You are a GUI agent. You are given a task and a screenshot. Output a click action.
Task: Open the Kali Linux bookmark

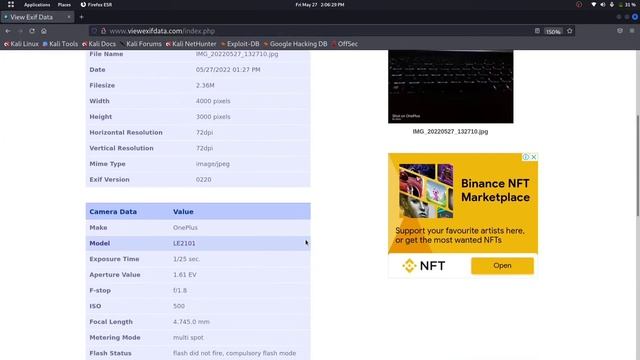[21, 44]
